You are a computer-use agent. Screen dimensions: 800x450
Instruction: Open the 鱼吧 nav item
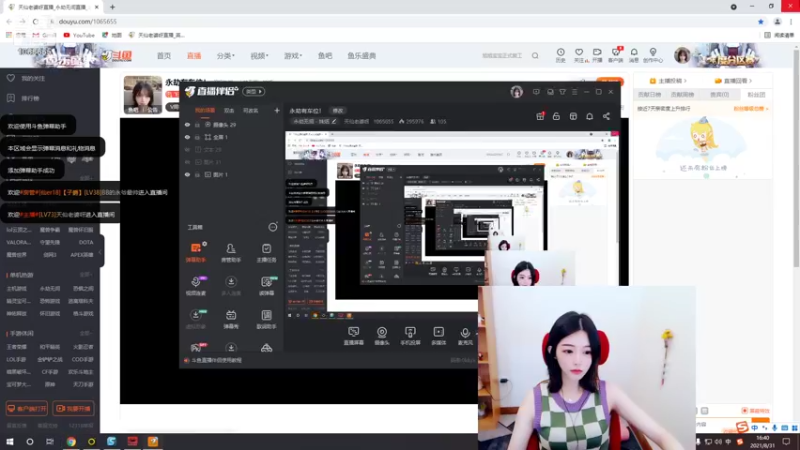click(x=325, y=56)
